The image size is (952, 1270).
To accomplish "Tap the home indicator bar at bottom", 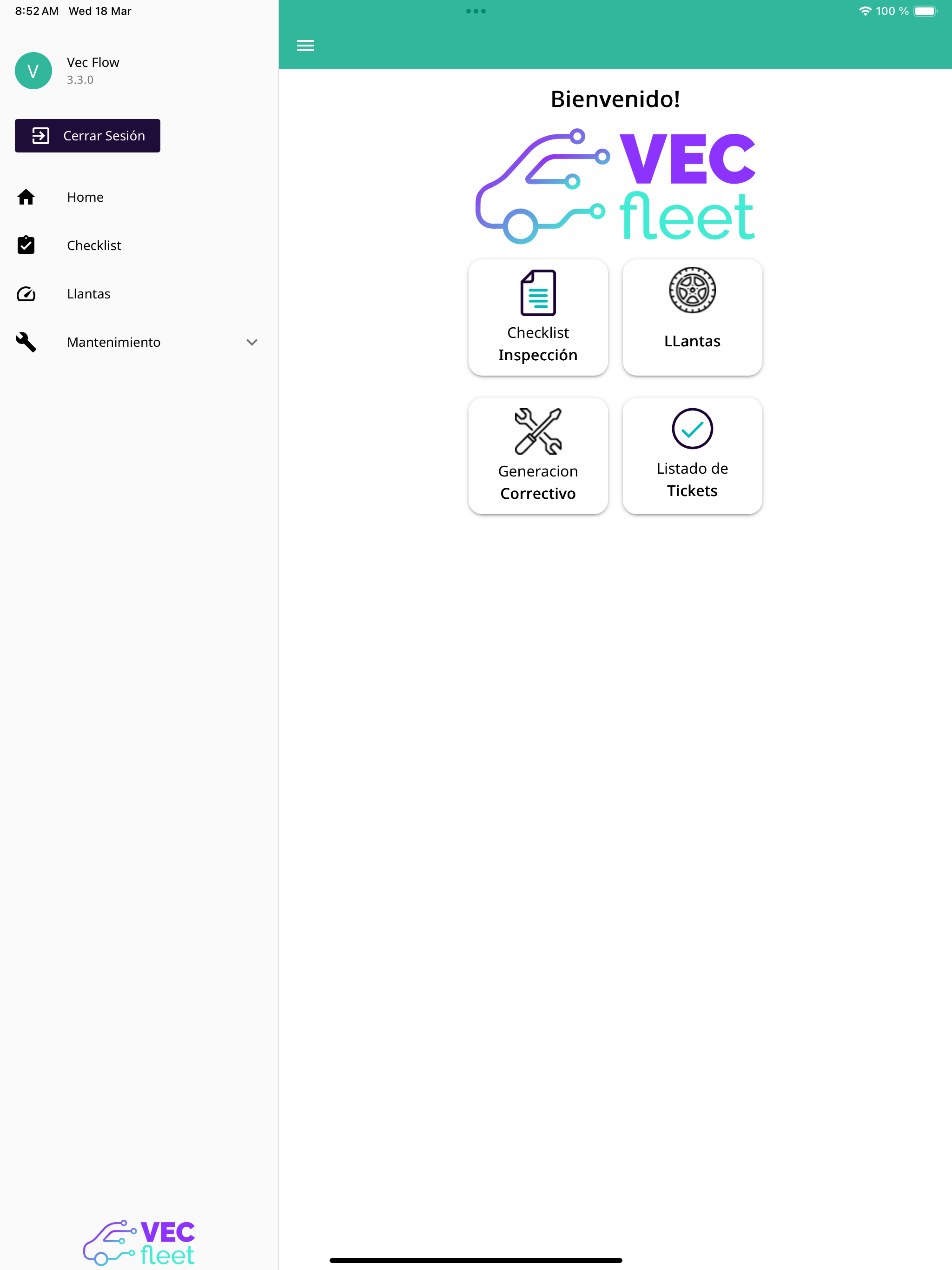I will [x=476, y=1260].
